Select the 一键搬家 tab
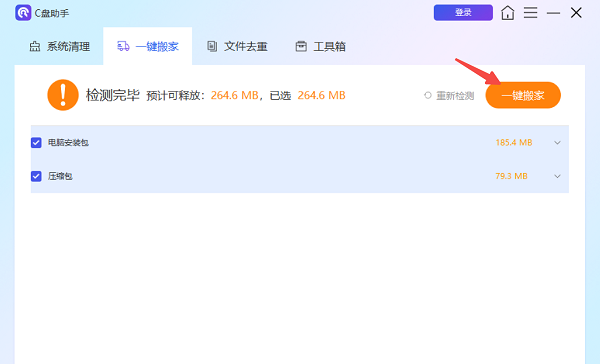 pos(148,46)
